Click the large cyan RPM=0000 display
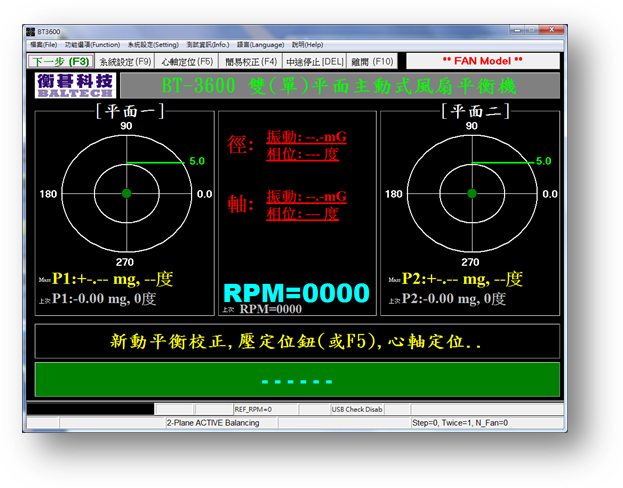This screenshot has width=623, height=488. click(296, 293)
